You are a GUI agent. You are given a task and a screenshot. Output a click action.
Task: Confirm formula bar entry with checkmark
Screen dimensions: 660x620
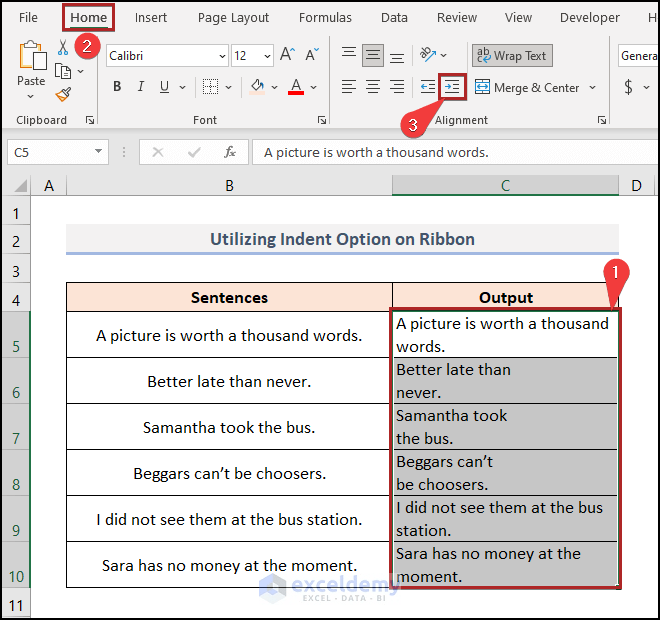[x=194, y=152]
